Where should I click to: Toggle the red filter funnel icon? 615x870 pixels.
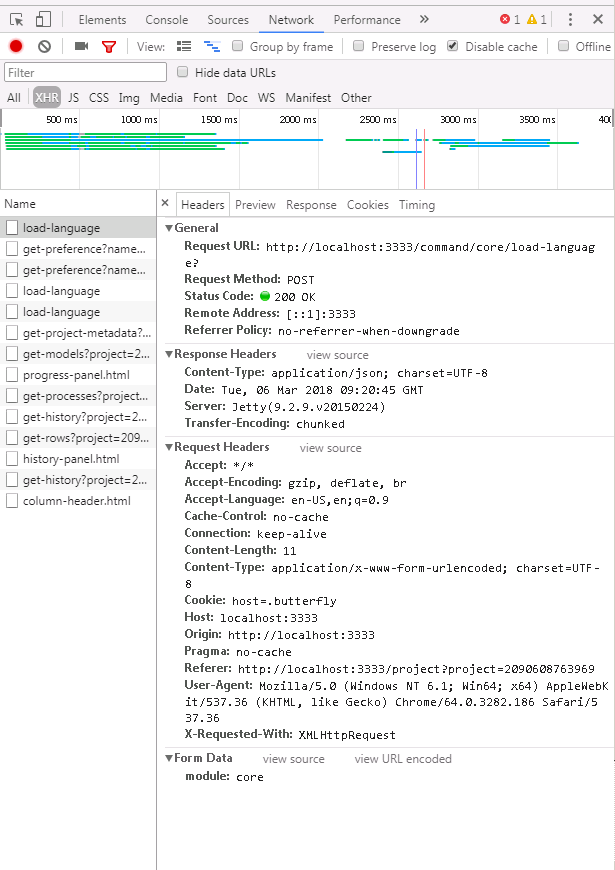pyautogui.click(x=109, y=46)
